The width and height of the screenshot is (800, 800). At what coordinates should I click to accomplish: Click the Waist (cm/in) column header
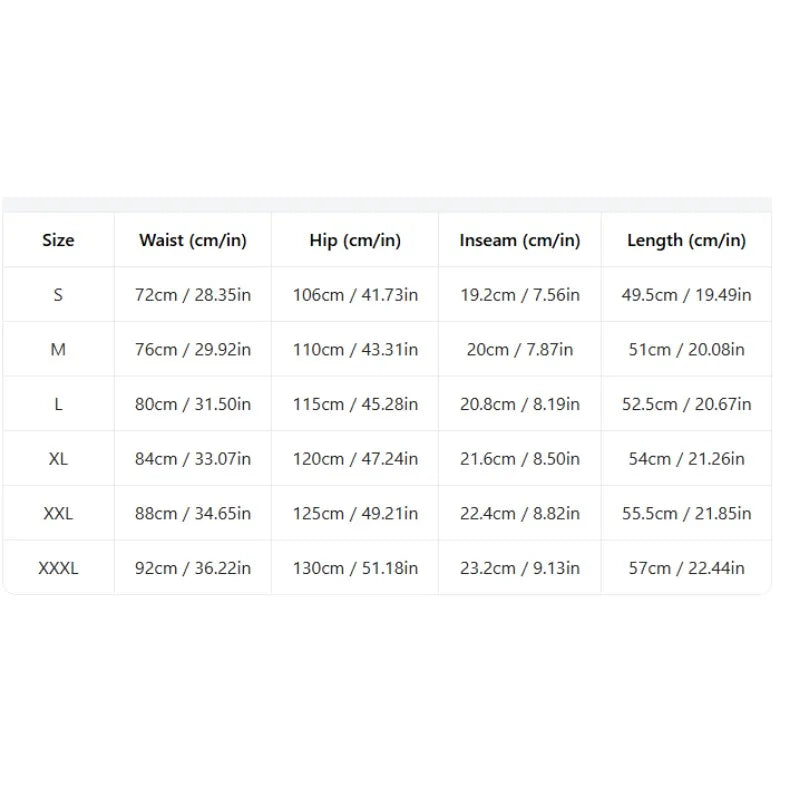pos(193,240)
